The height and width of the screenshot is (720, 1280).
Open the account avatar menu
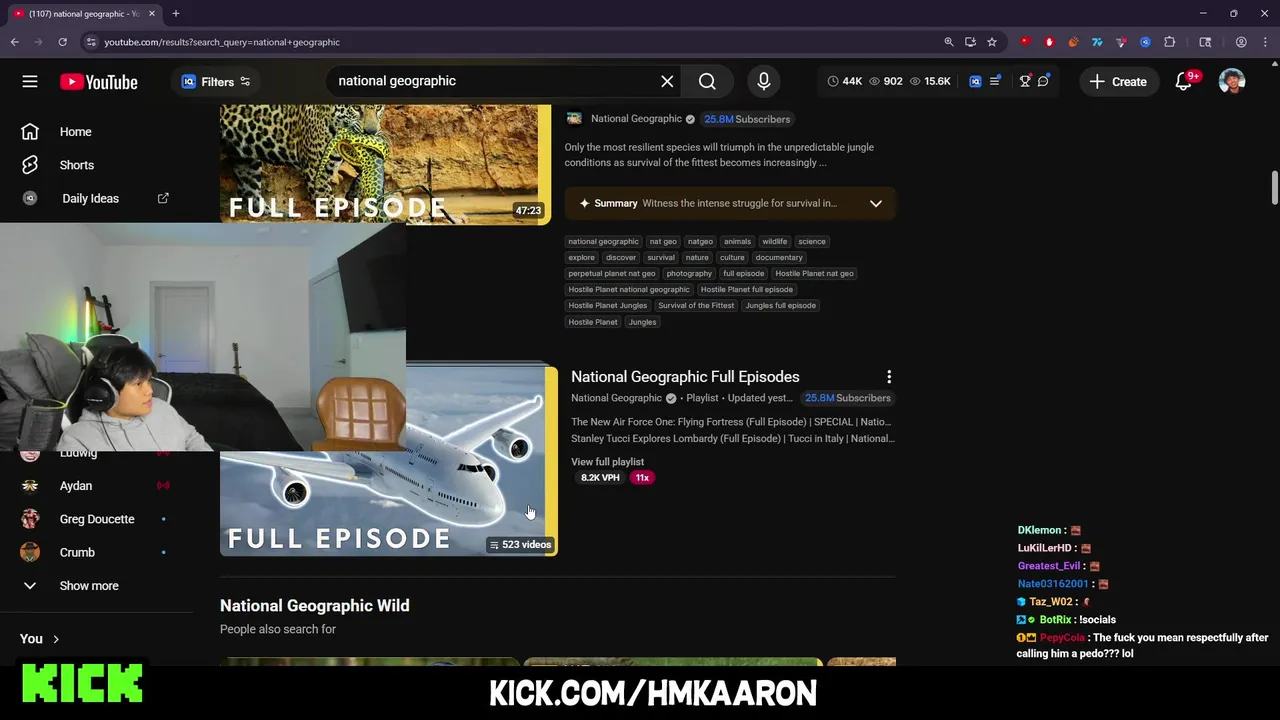pyautogui.click(x=1232, y=82)
